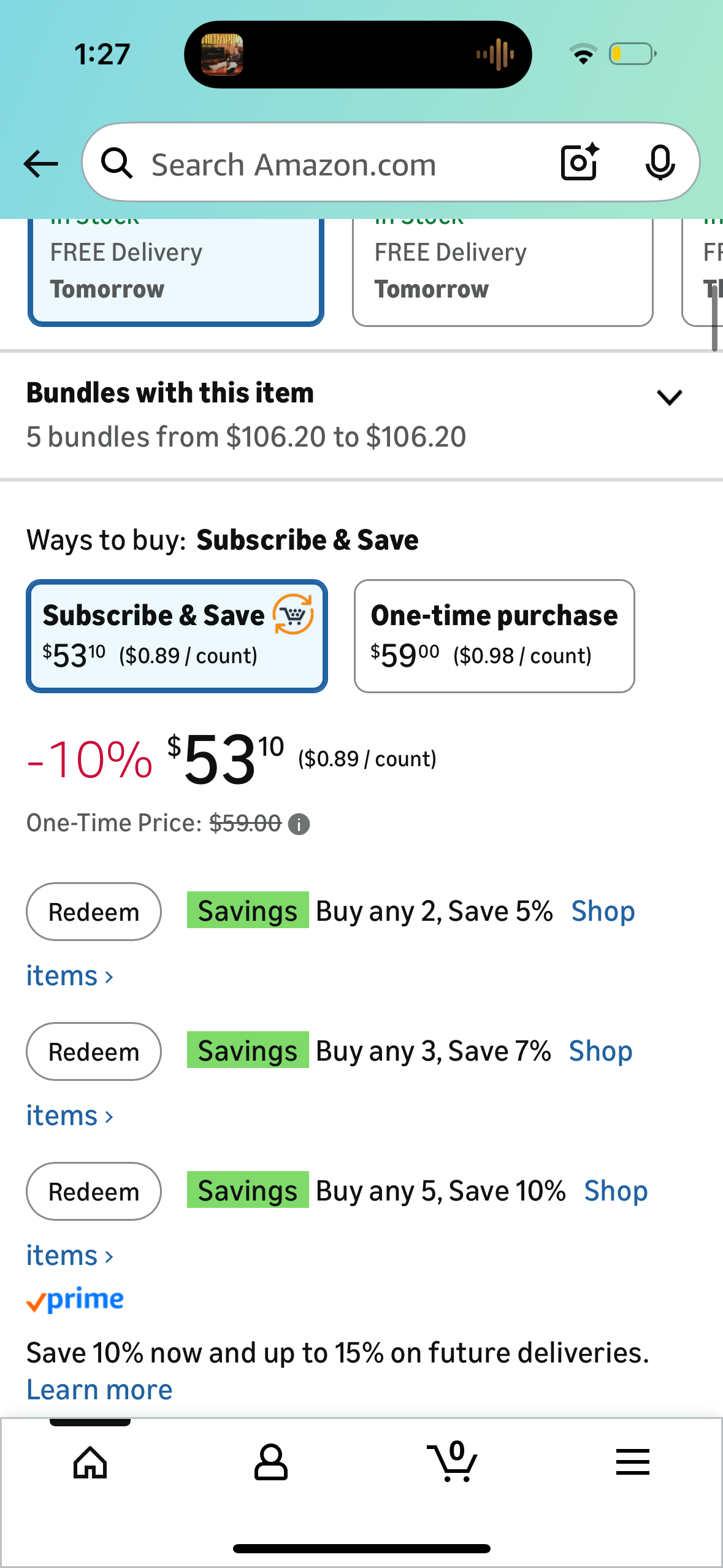Open the account profile icon
723x1568 pixels.
270,1462
